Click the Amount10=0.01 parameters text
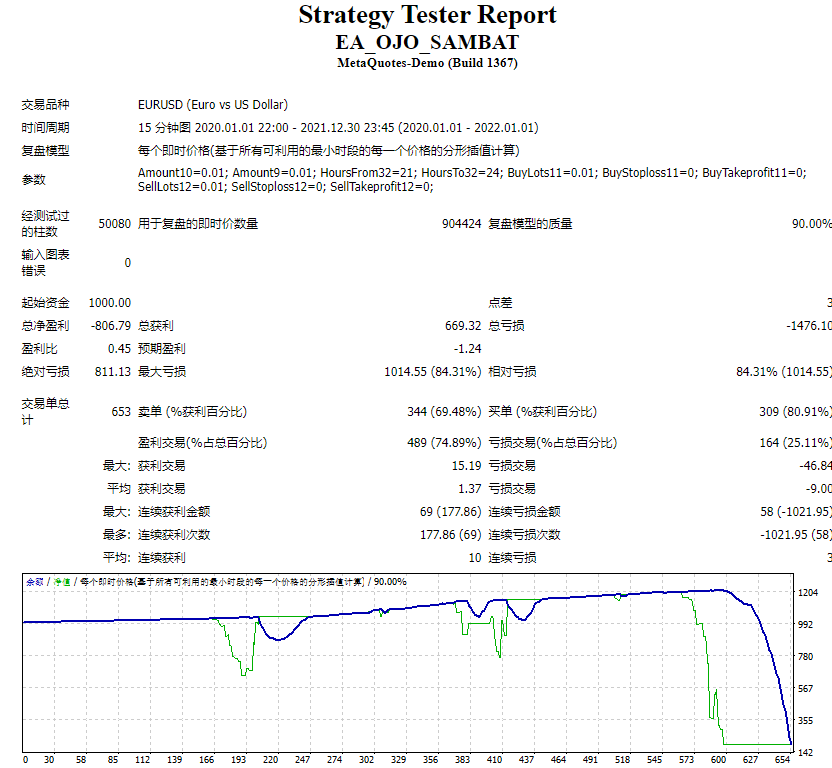This screenshot has height=768, width=832. 472,179
